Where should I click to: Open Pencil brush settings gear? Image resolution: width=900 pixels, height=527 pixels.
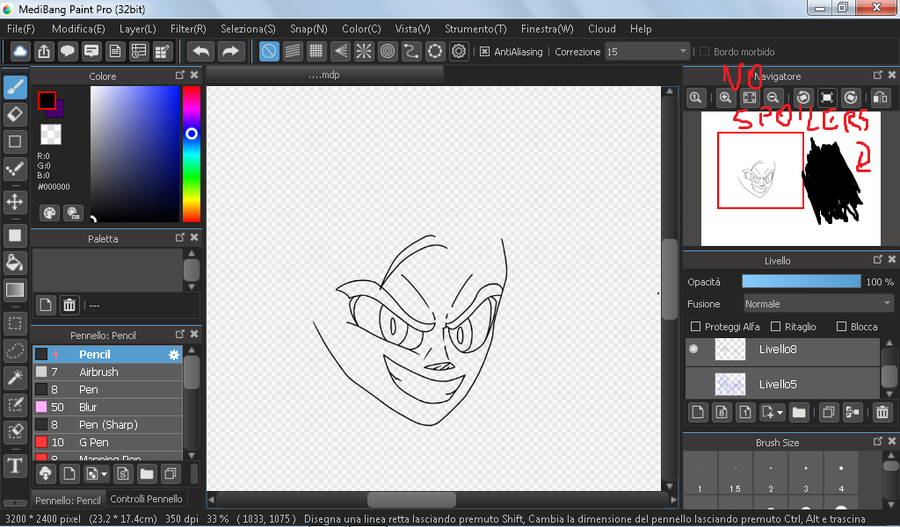coord(174,355)
